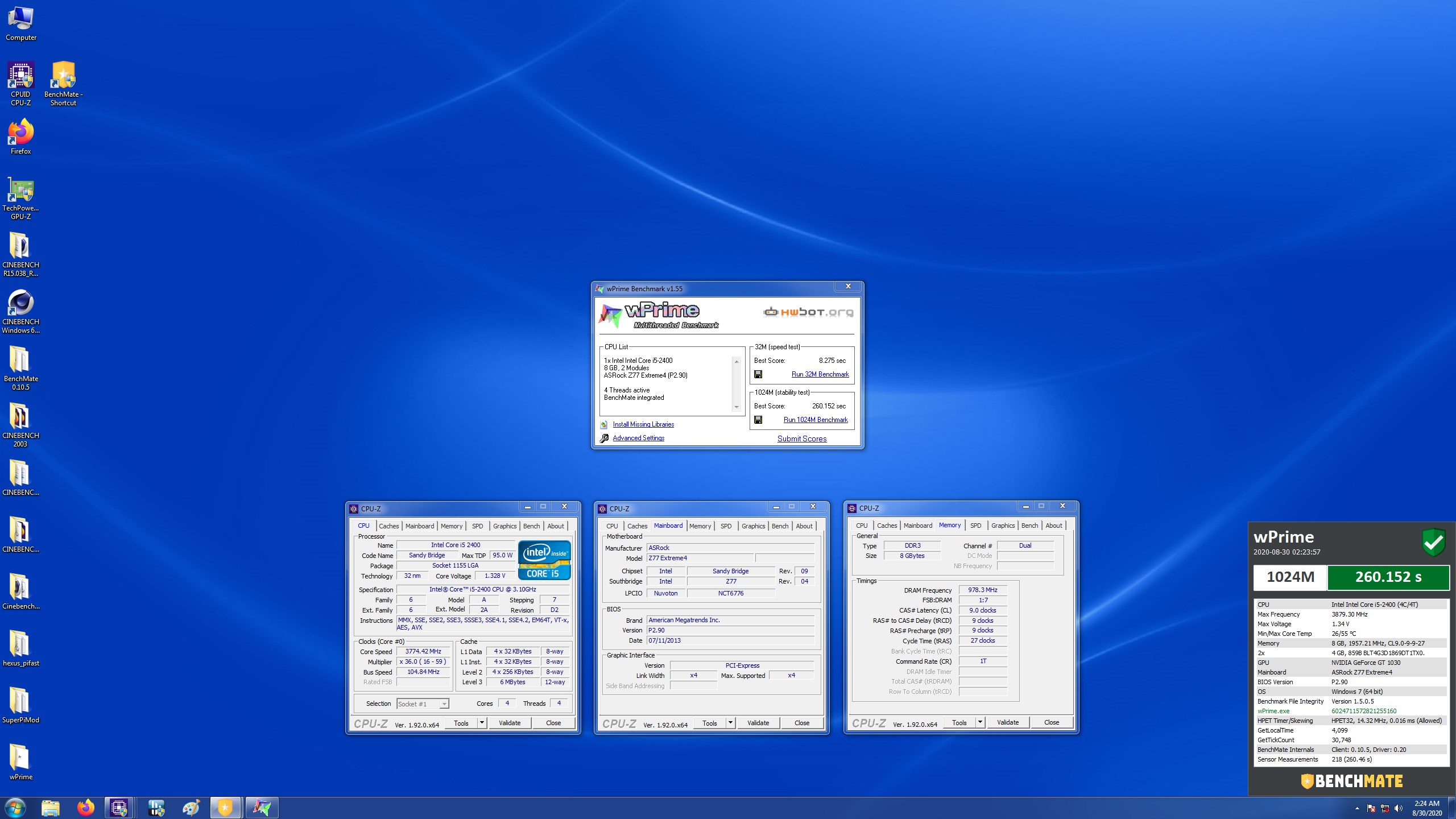Click Close button in Mainboard CPU-Z window
The height and width of the screenshot is (819, 1456).
pyautogui.click(x=802, y=723)
